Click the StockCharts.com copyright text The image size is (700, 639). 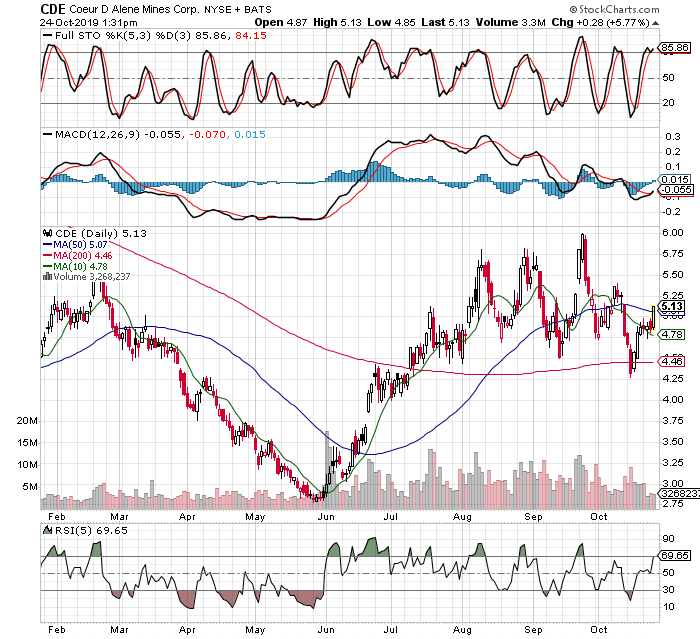coord(614,9)
